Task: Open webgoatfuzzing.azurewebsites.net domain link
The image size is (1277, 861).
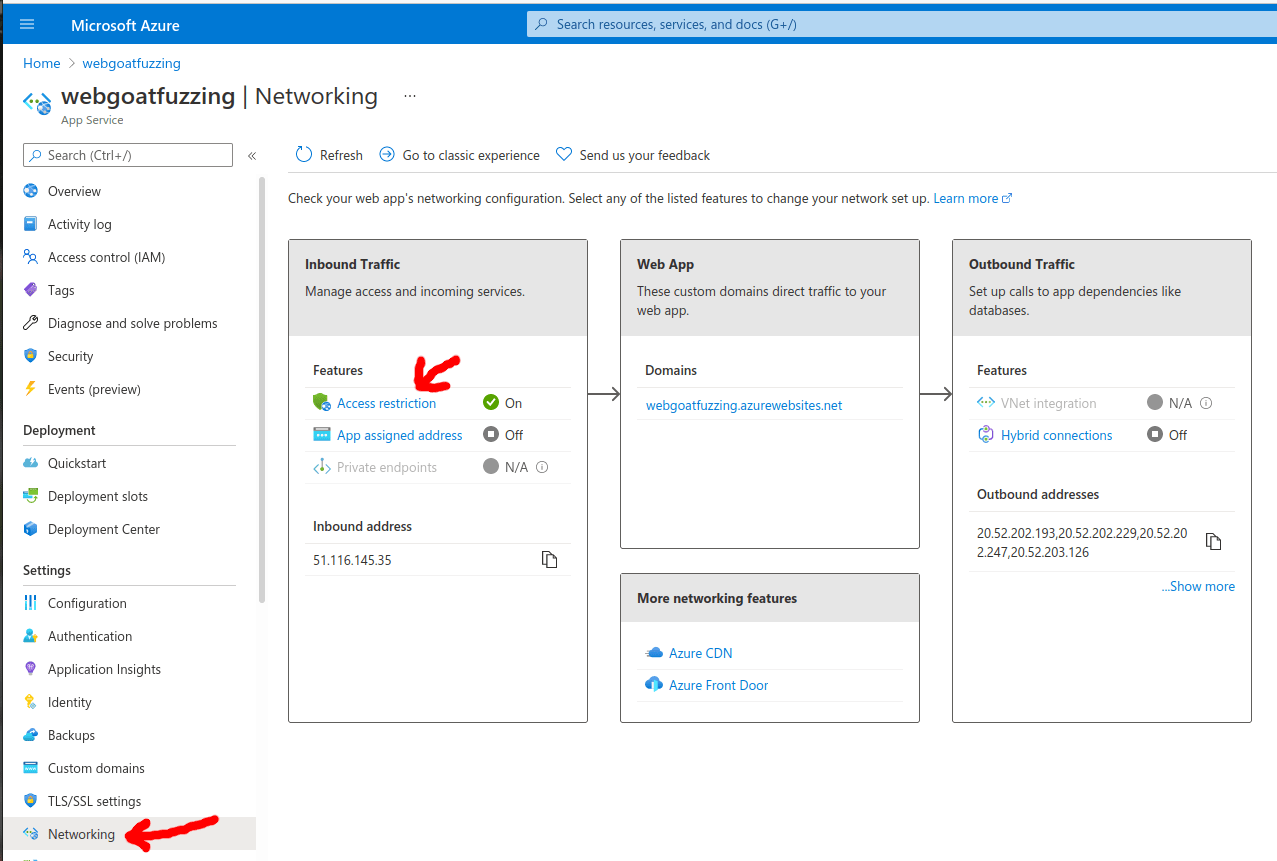Action: point(744,405)
